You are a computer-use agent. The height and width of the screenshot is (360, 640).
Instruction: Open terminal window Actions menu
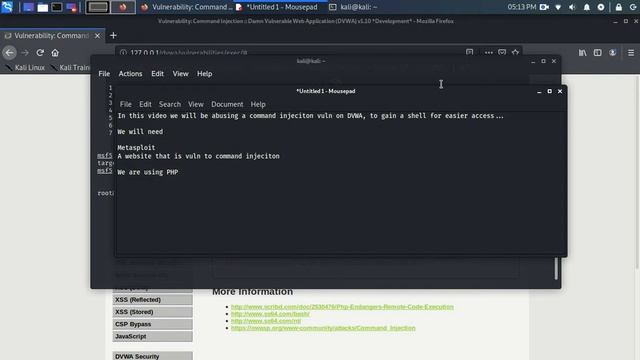point(130,73)
